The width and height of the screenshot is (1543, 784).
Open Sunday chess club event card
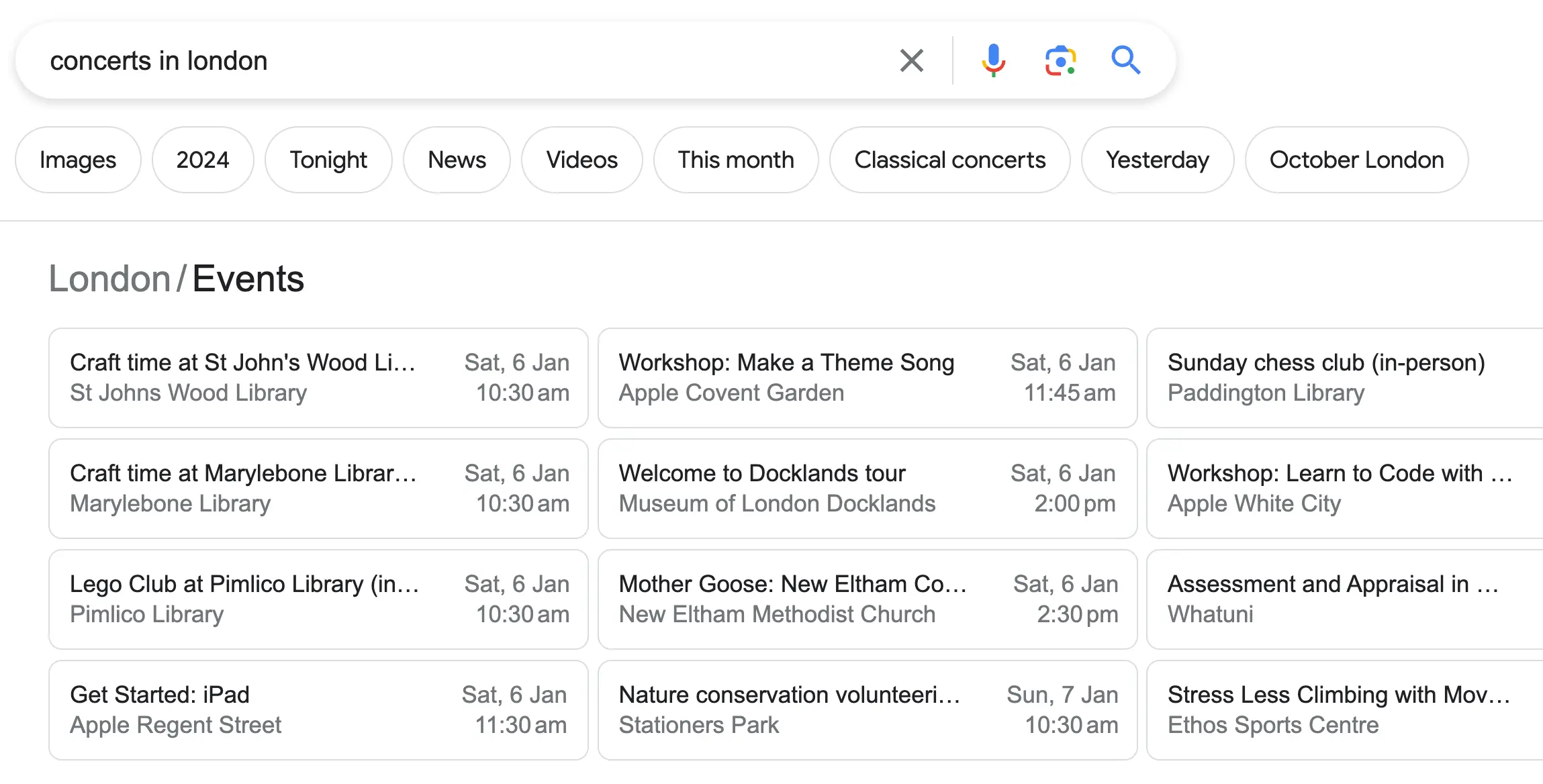tap(1343, 377)
